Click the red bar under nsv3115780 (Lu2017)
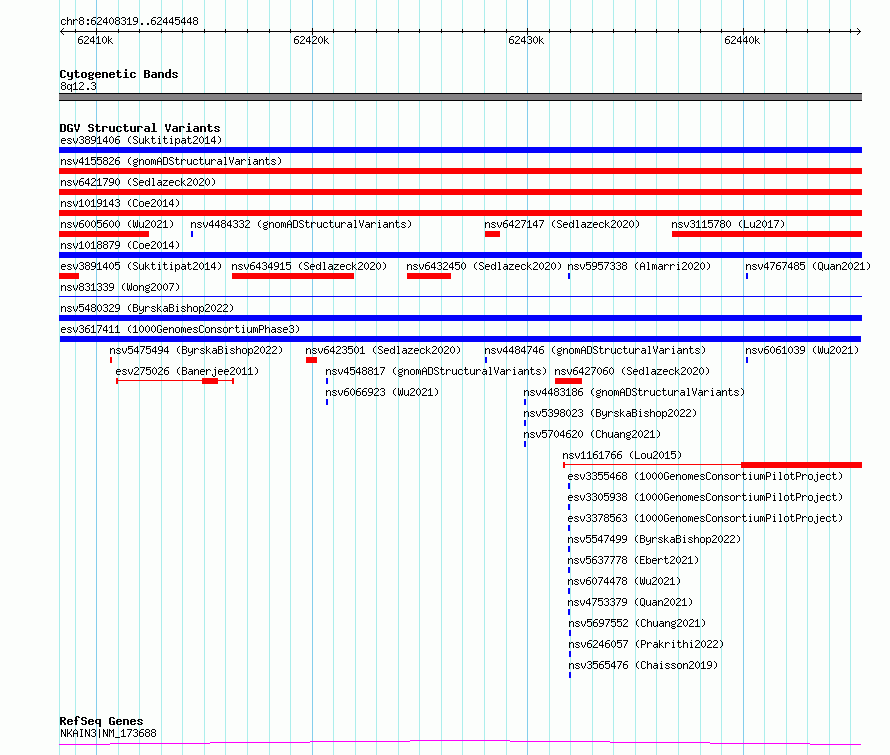The image size is (890, 755). point(767,234)
